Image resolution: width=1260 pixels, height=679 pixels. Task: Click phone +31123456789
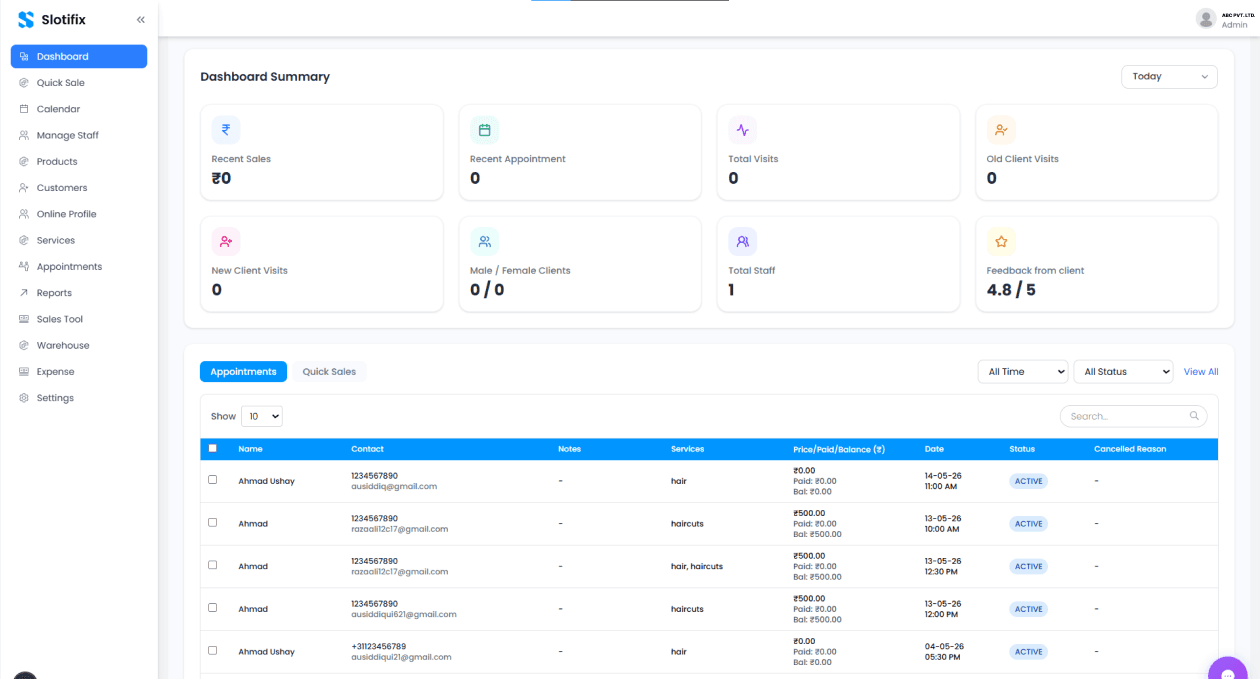379,646
